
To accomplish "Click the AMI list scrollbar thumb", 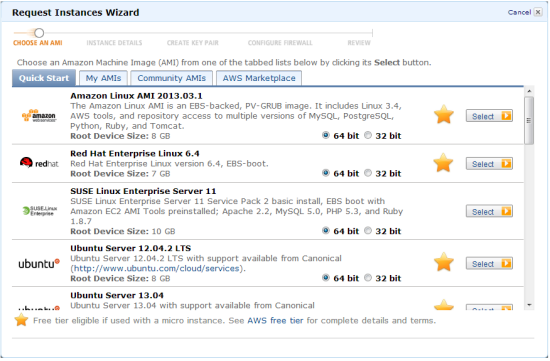I will point(529,120).
